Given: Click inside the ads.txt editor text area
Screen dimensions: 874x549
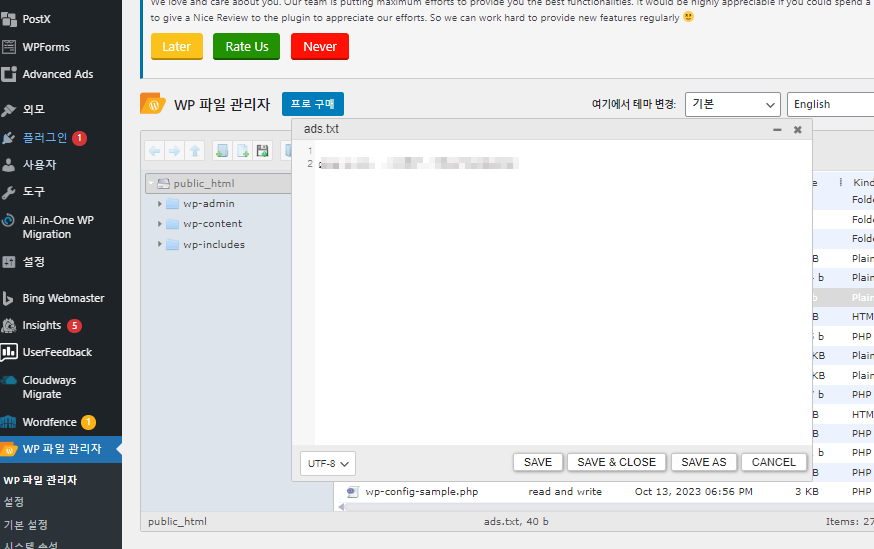Looking at the screenshot, I should click(x=563, y=292).
